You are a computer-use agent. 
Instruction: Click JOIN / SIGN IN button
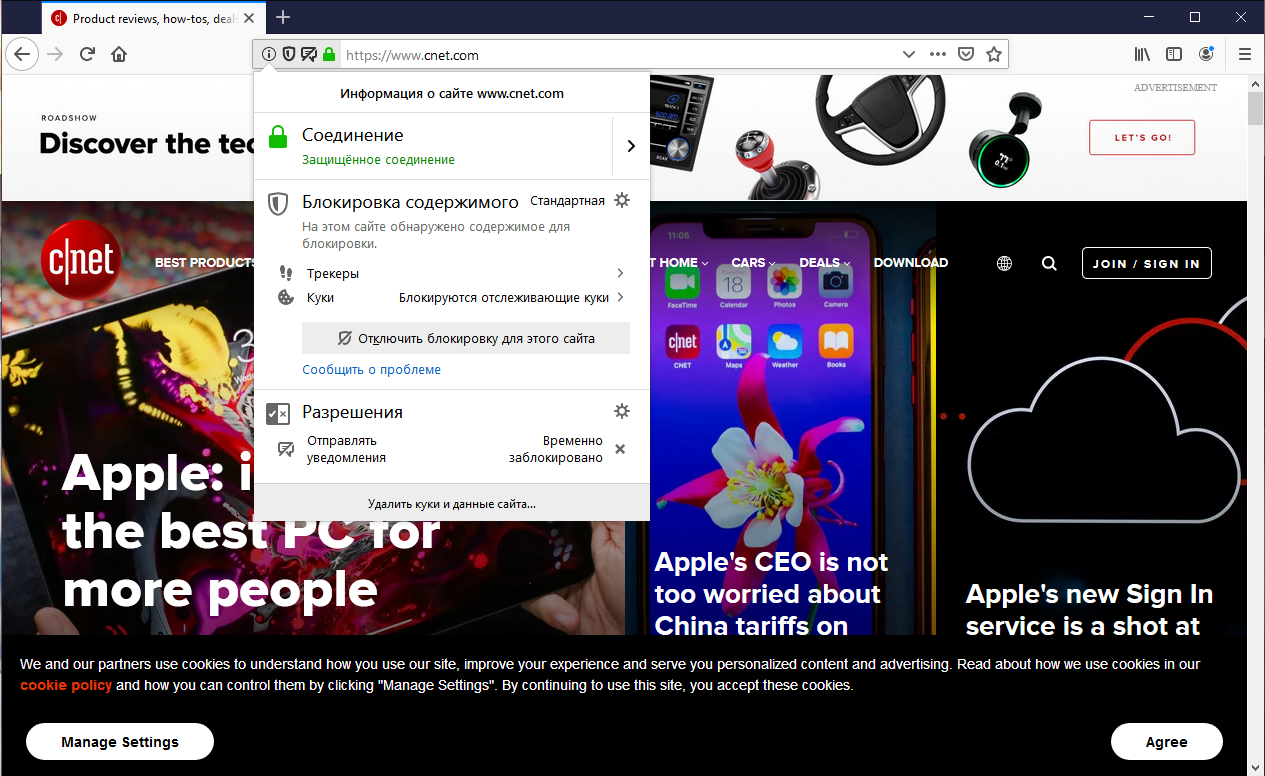[x=1146, y=263]
